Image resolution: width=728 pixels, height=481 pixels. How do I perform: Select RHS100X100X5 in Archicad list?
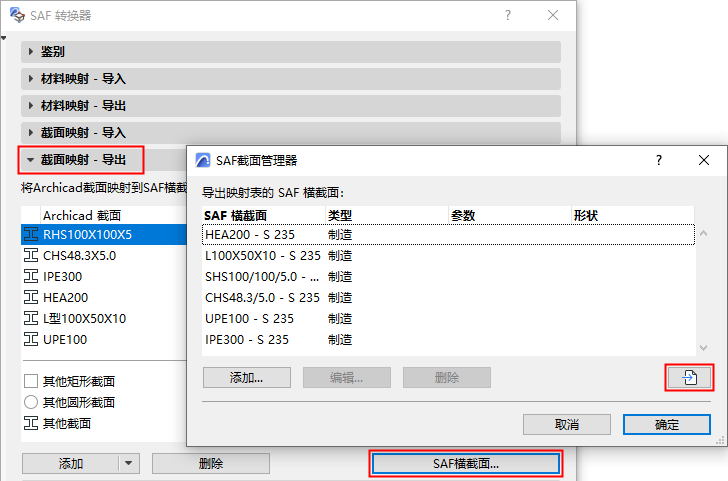pyautogui.click(x=104, y=234)
